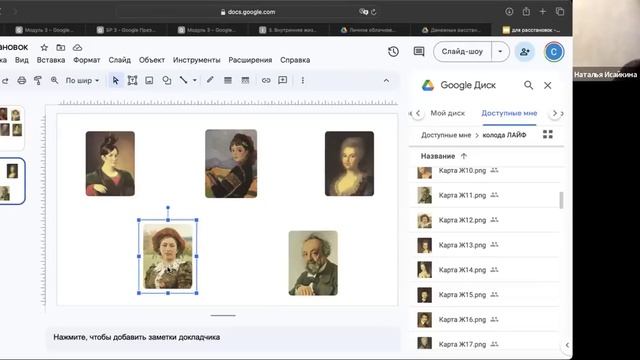This screenshot has height=360, width=640.
Task: Select file Карта Ж12.png
Action: tap(484, 220)
